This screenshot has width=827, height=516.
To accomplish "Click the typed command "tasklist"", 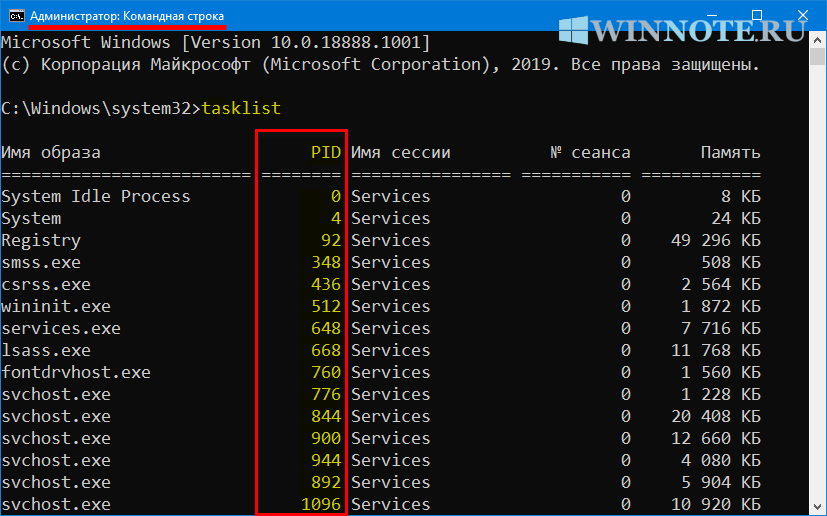I will click(x=241, y=108).
